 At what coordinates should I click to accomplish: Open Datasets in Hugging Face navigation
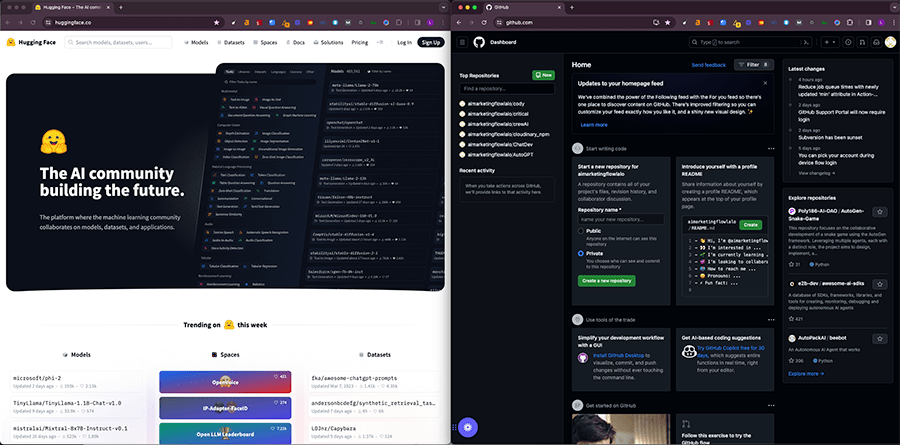[231, 42]
